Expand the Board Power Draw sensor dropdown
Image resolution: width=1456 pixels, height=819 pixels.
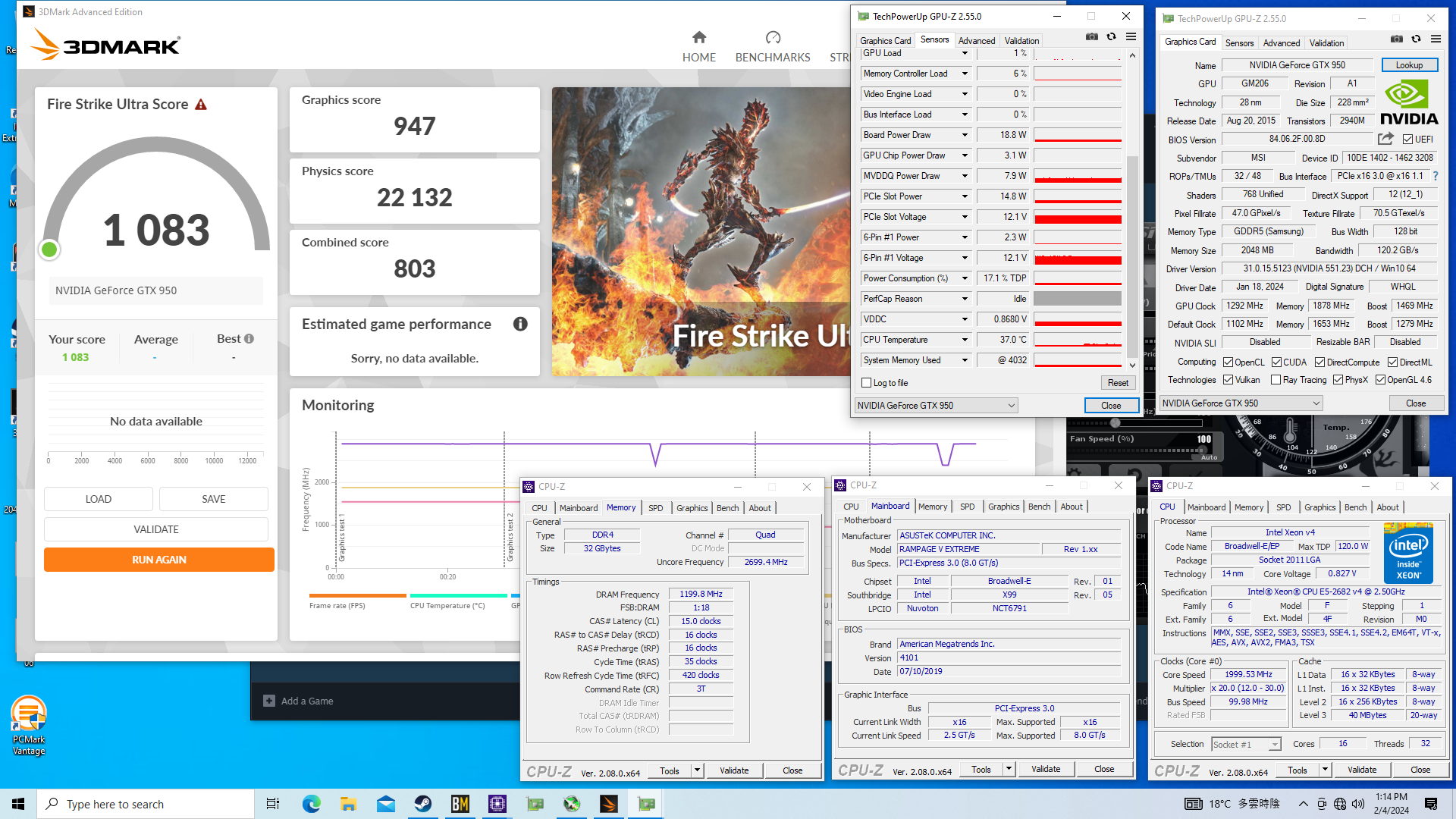[965, 135]
